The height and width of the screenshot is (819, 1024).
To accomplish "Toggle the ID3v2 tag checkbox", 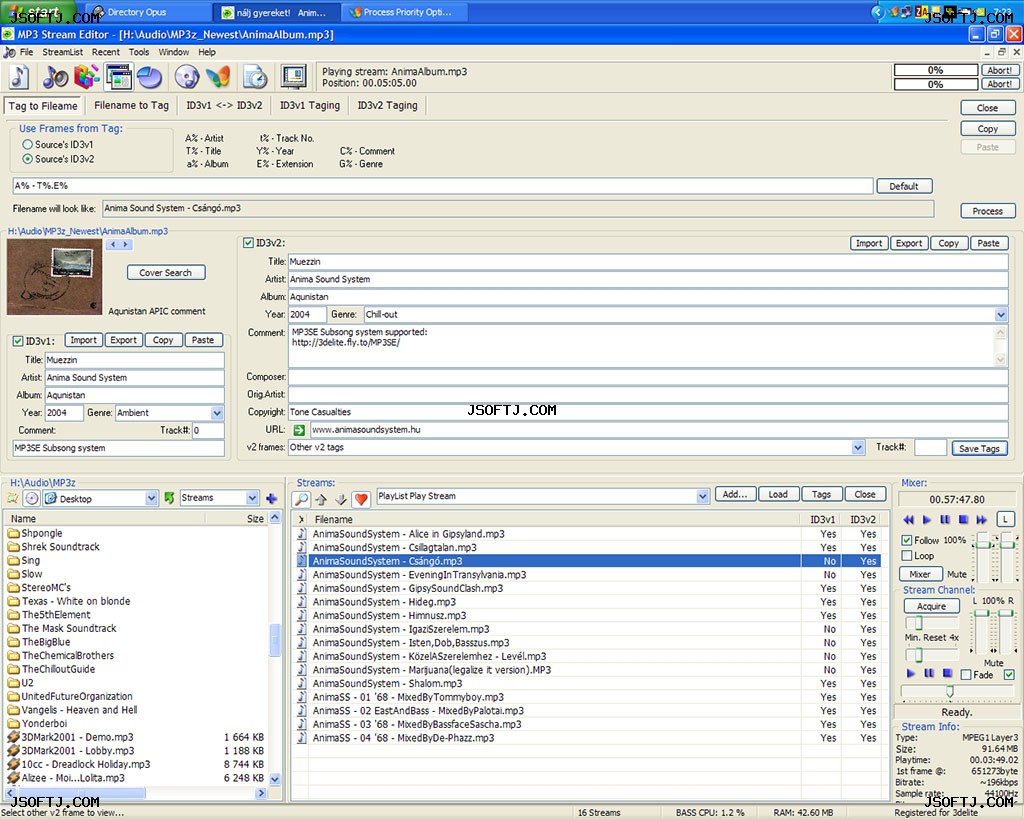I will 248,242.
